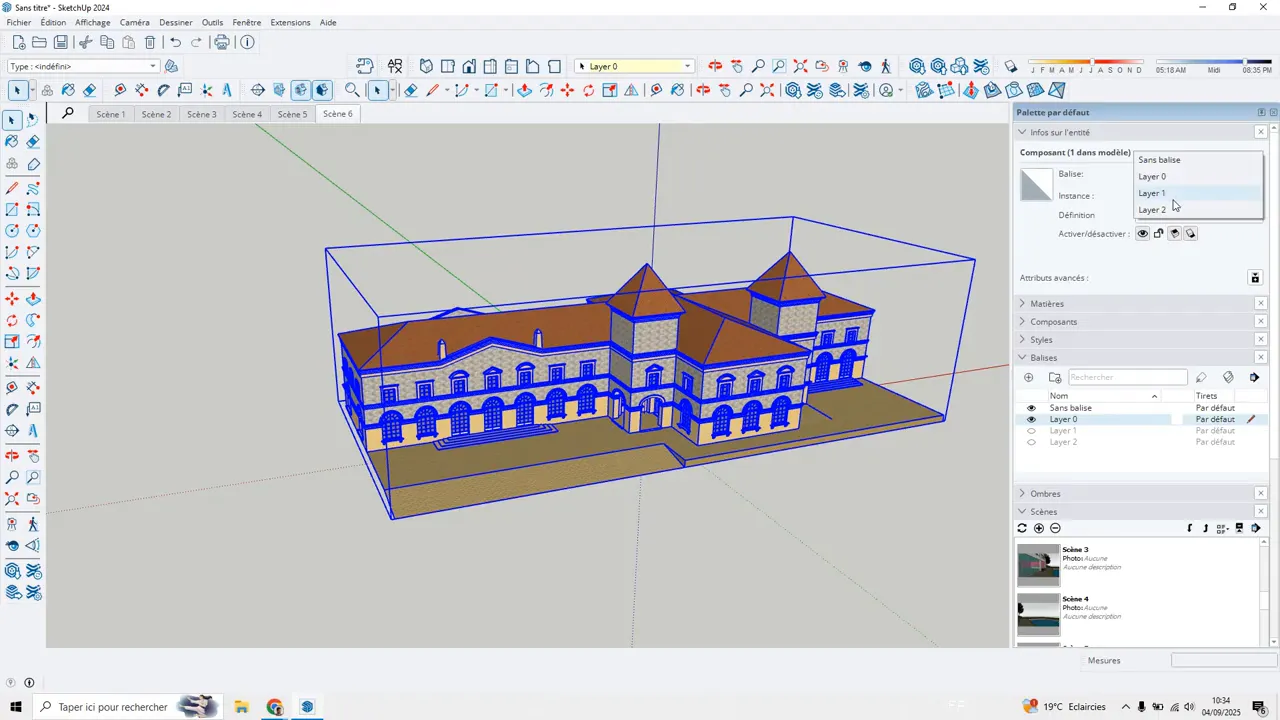Viewport: 1280px width, 720px height.
Task: Toggle the lock in Activer/désactiver row
Action: click(1159, 233)
